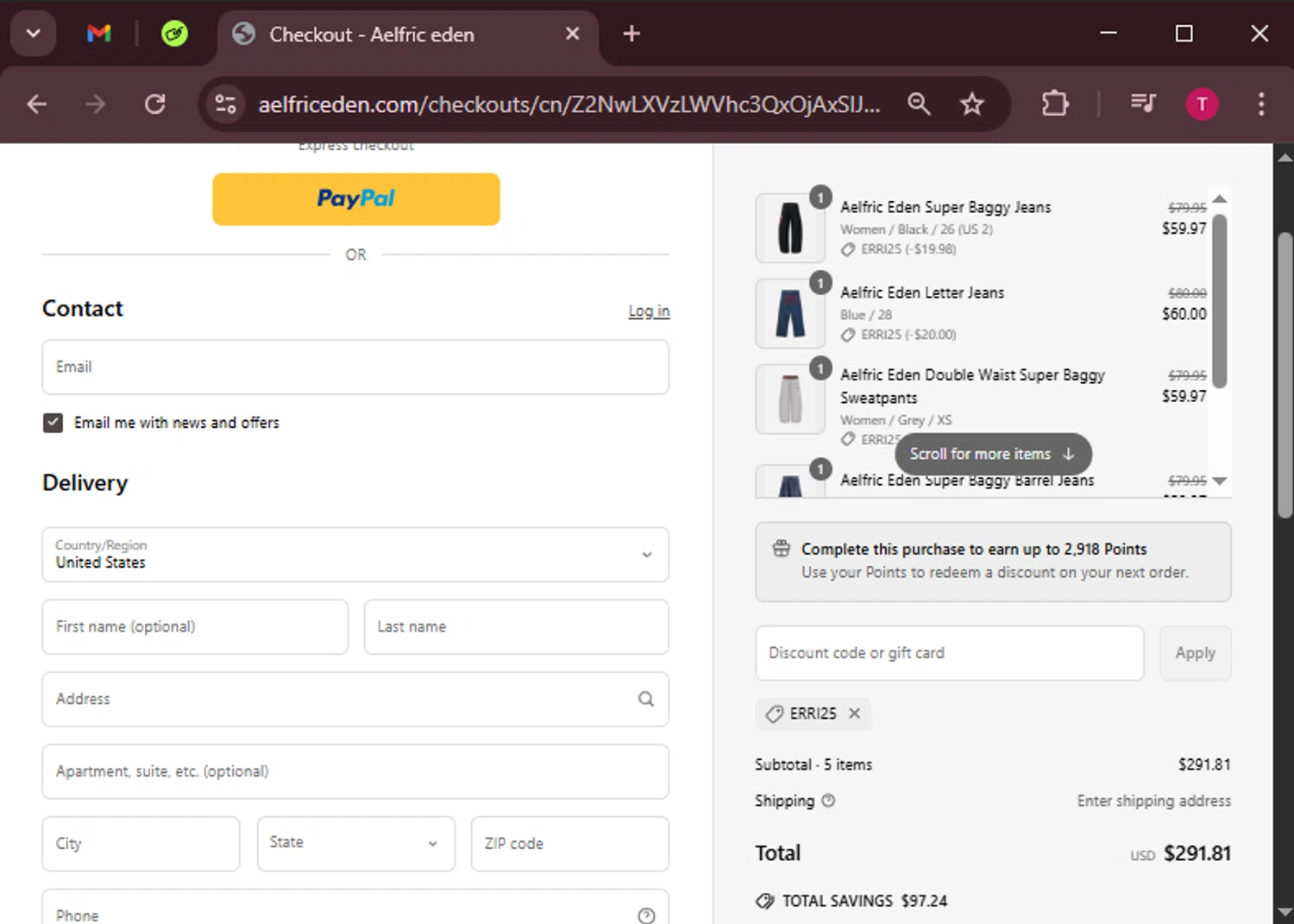
Task: Go back to the previous page
Action: [37, 104]
